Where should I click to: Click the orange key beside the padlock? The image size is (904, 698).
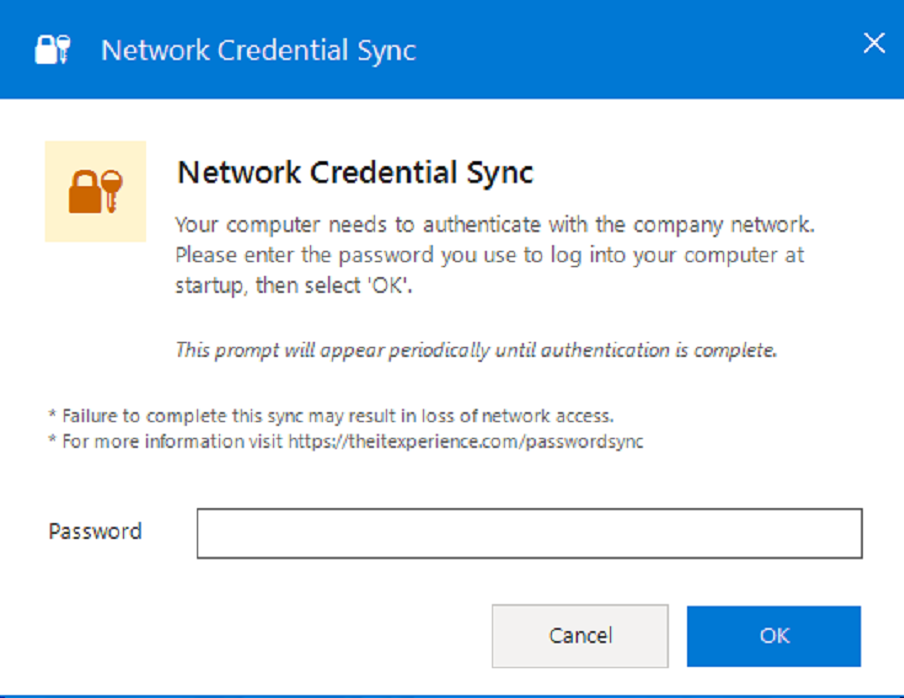[110, 189]
